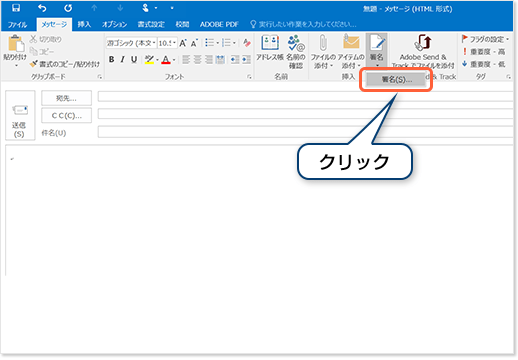Screen dimensions: 518x360
Task: Undo the last action in the quick access toolbar
Action: pyautogui.click(x=42, y=8)
